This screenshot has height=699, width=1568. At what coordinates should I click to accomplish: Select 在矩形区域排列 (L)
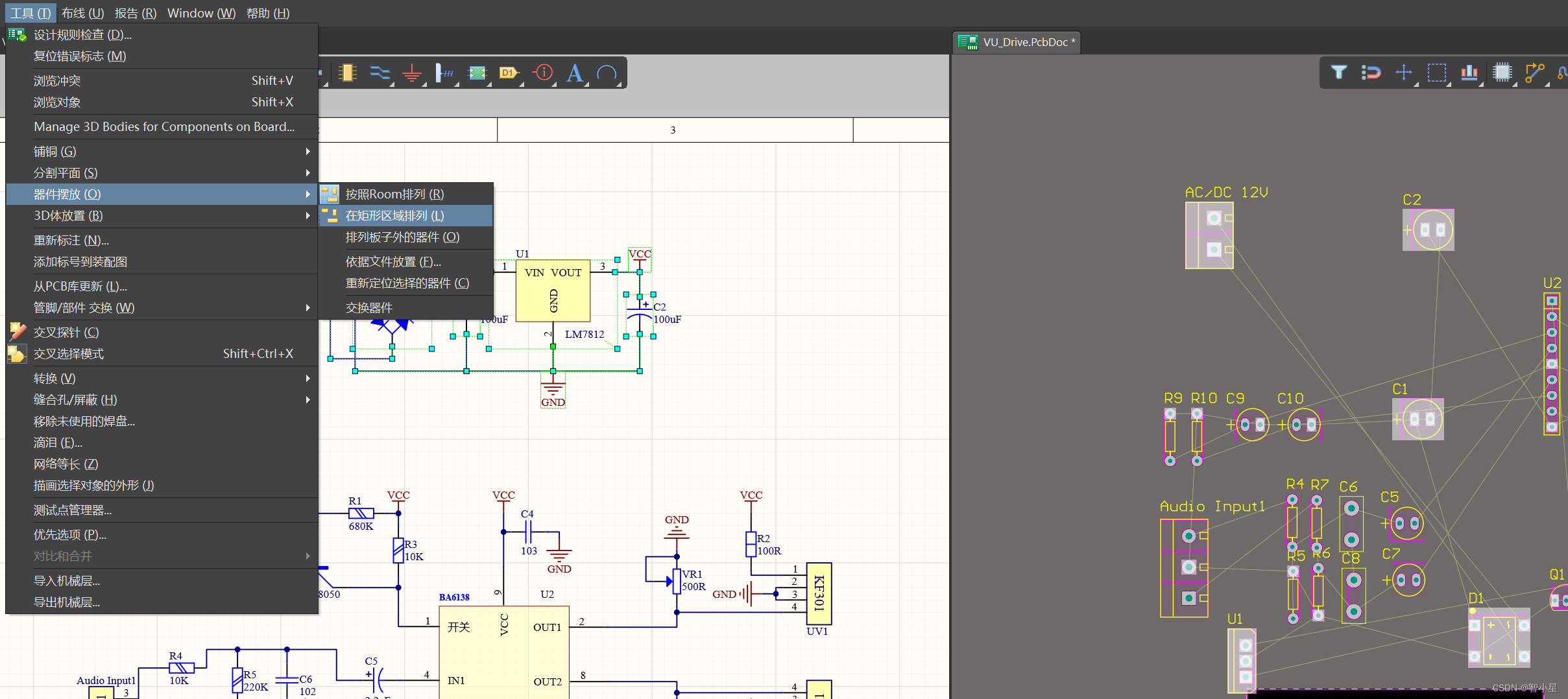click(x=406, y=215)
